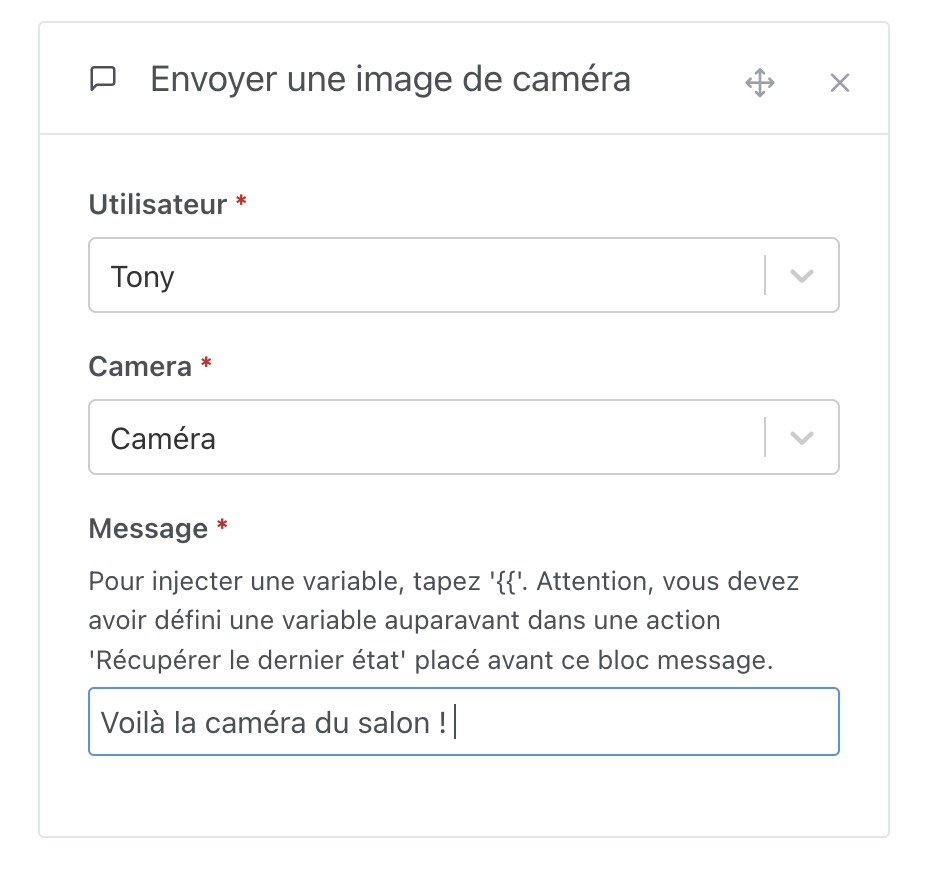Click the dialog title 'Envoyer une image de caméra'
The image size is (928, 882).
(x=390, y=79)
